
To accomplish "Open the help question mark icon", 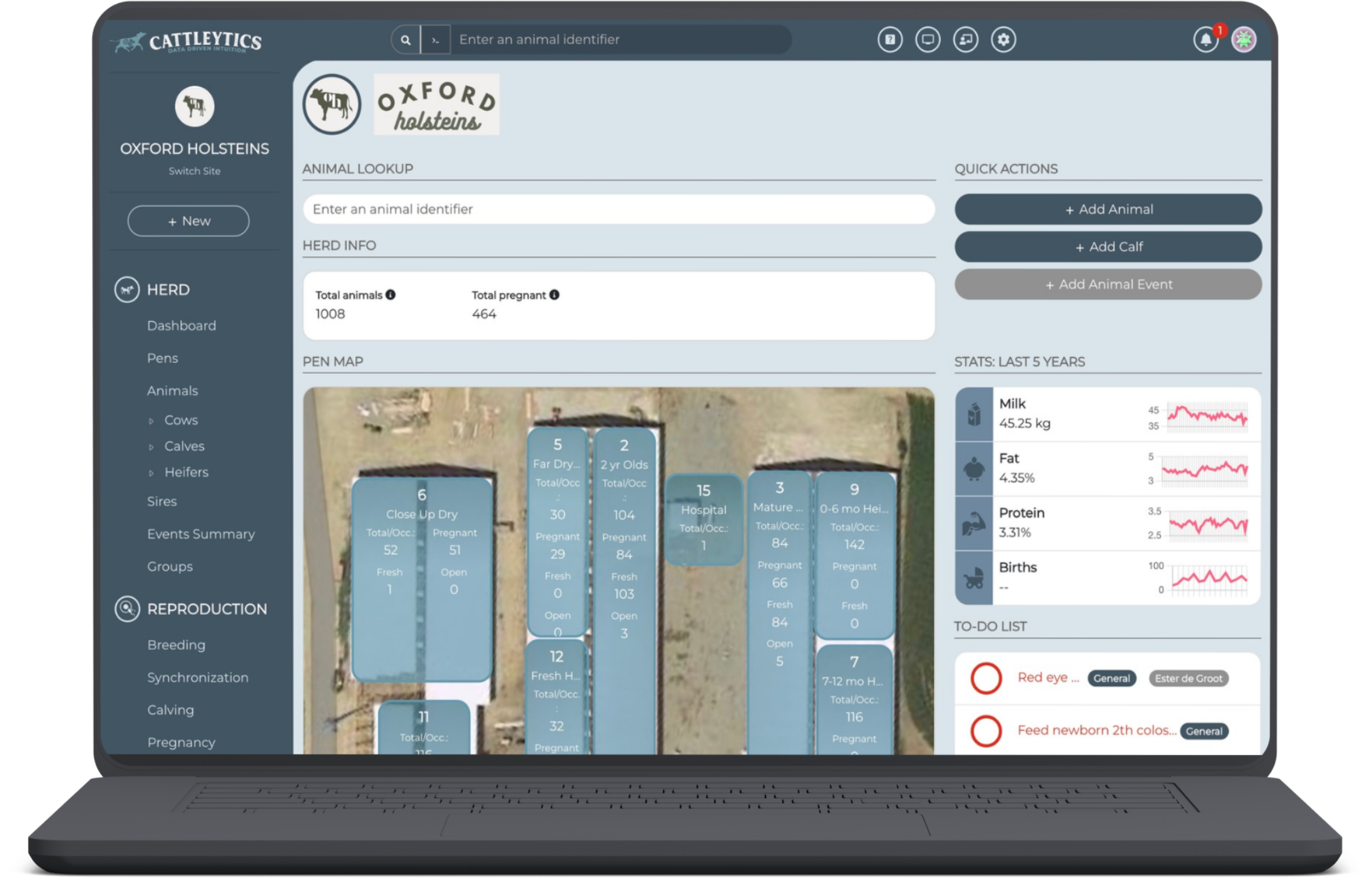I will click(x=889, y=39).
